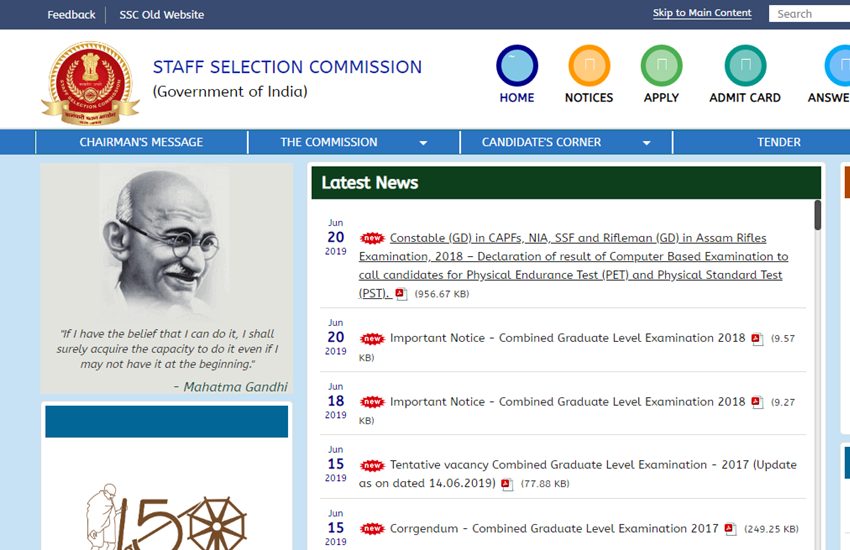The width and height of the screenshot is (850, 550).
Task: Click the APPLY circular icon
Action: point(661,66)
